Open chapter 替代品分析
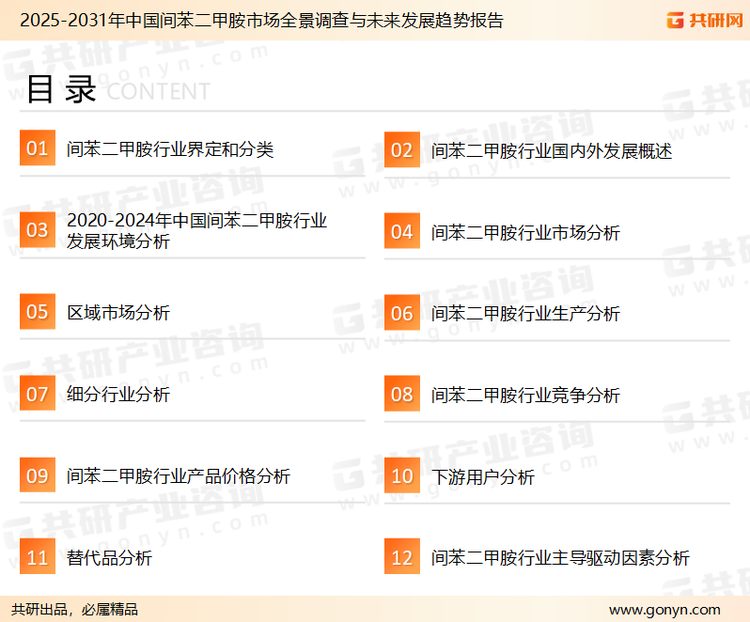 [109, 558]
